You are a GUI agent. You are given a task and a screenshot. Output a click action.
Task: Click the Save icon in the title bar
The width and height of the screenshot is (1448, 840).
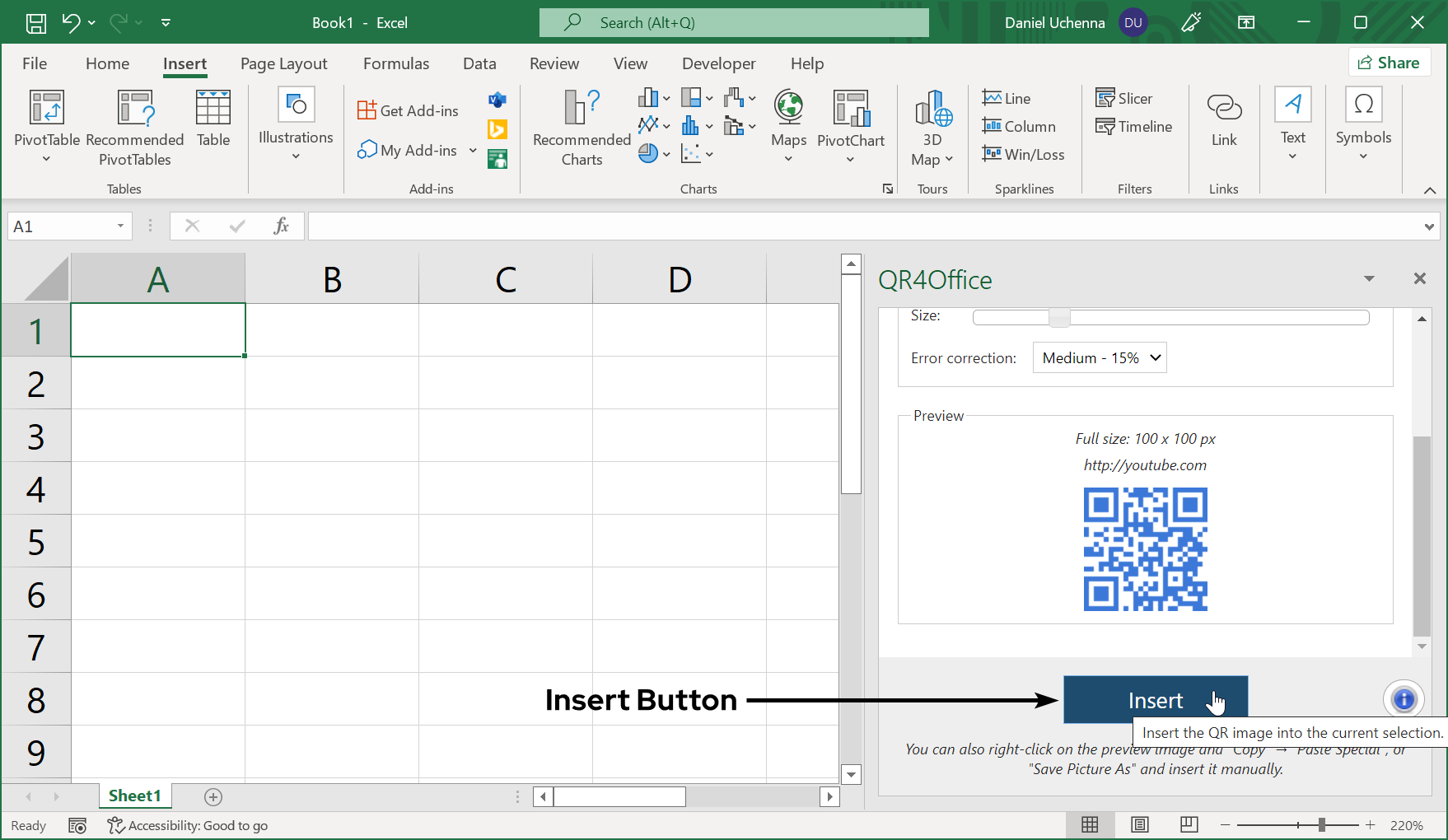pos(36,23)
